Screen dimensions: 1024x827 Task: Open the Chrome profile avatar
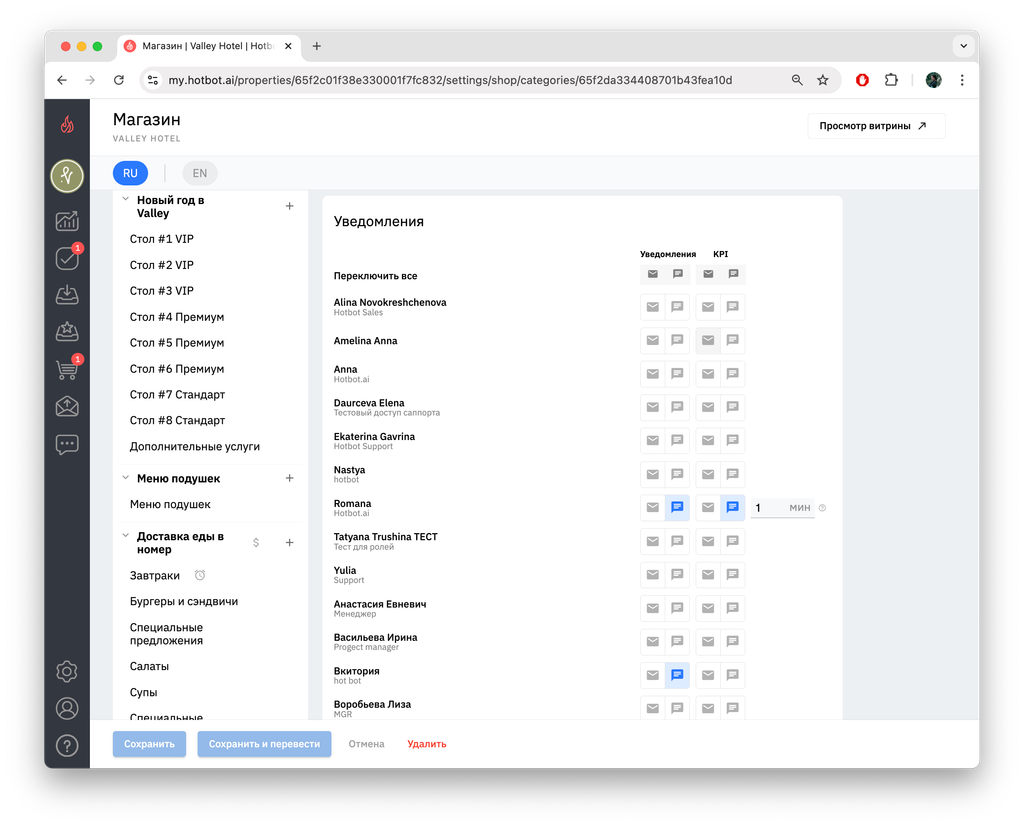[x=933, y=80]
